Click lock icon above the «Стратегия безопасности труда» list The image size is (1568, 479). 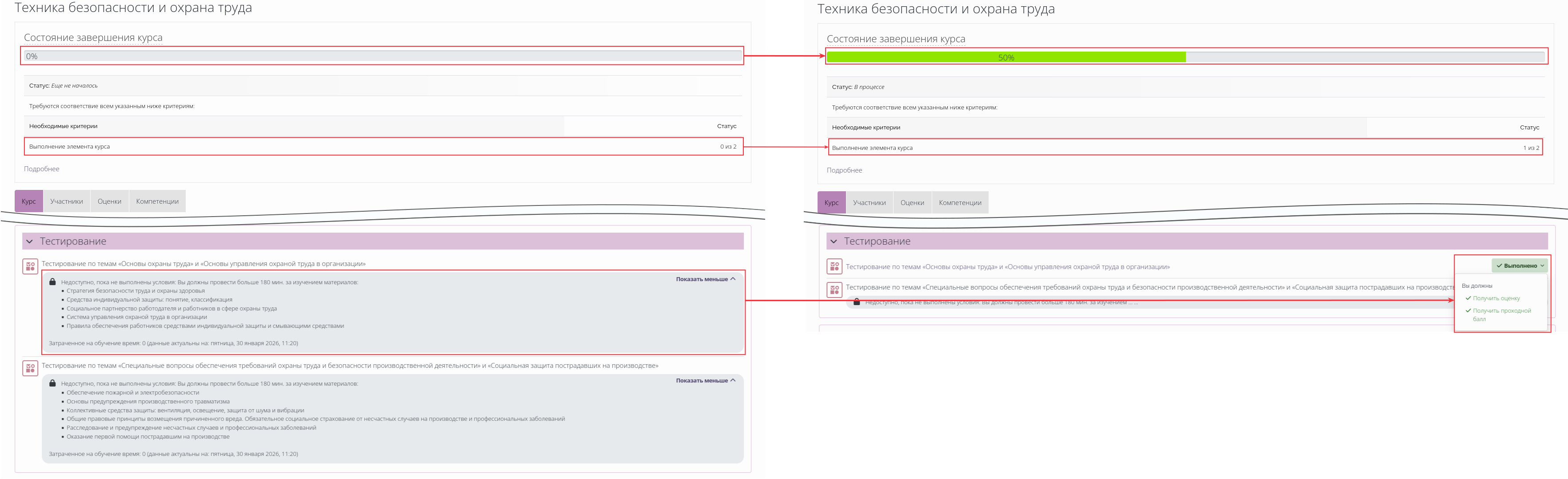coord(53,282)
